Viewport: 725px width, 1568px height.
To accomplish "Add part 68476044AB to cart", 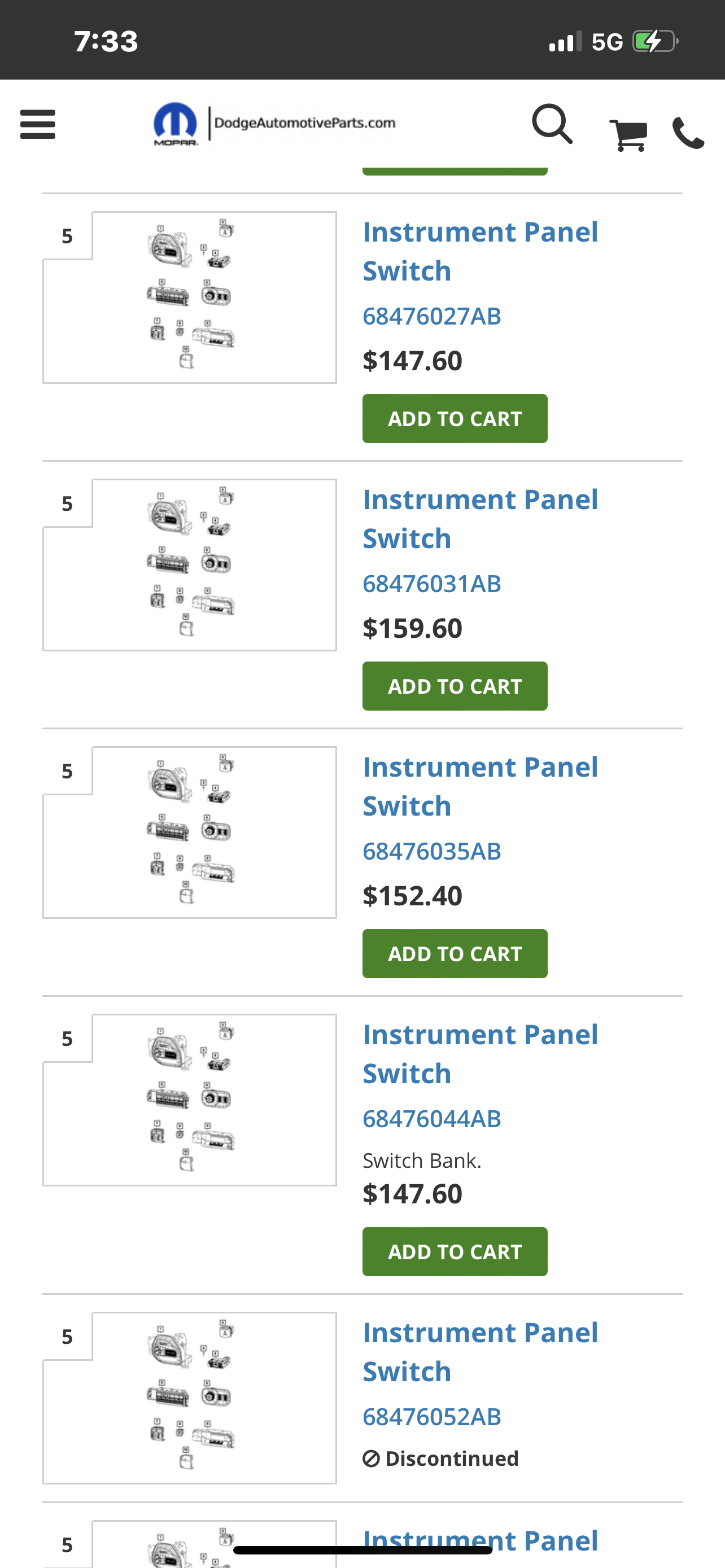I will [x=455, y=1251].
